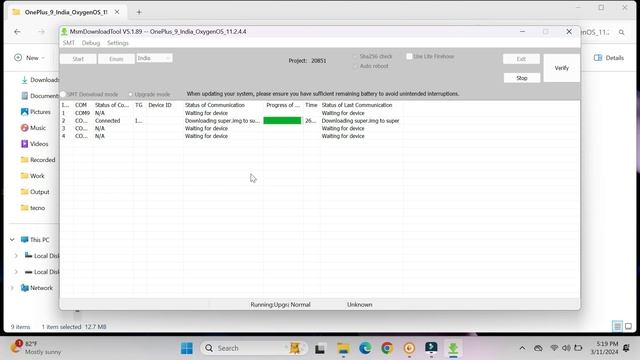Viewport: 640px width, 360px height.
Task: Show hidden system tray icons chevron
Action: click(522, 348)
